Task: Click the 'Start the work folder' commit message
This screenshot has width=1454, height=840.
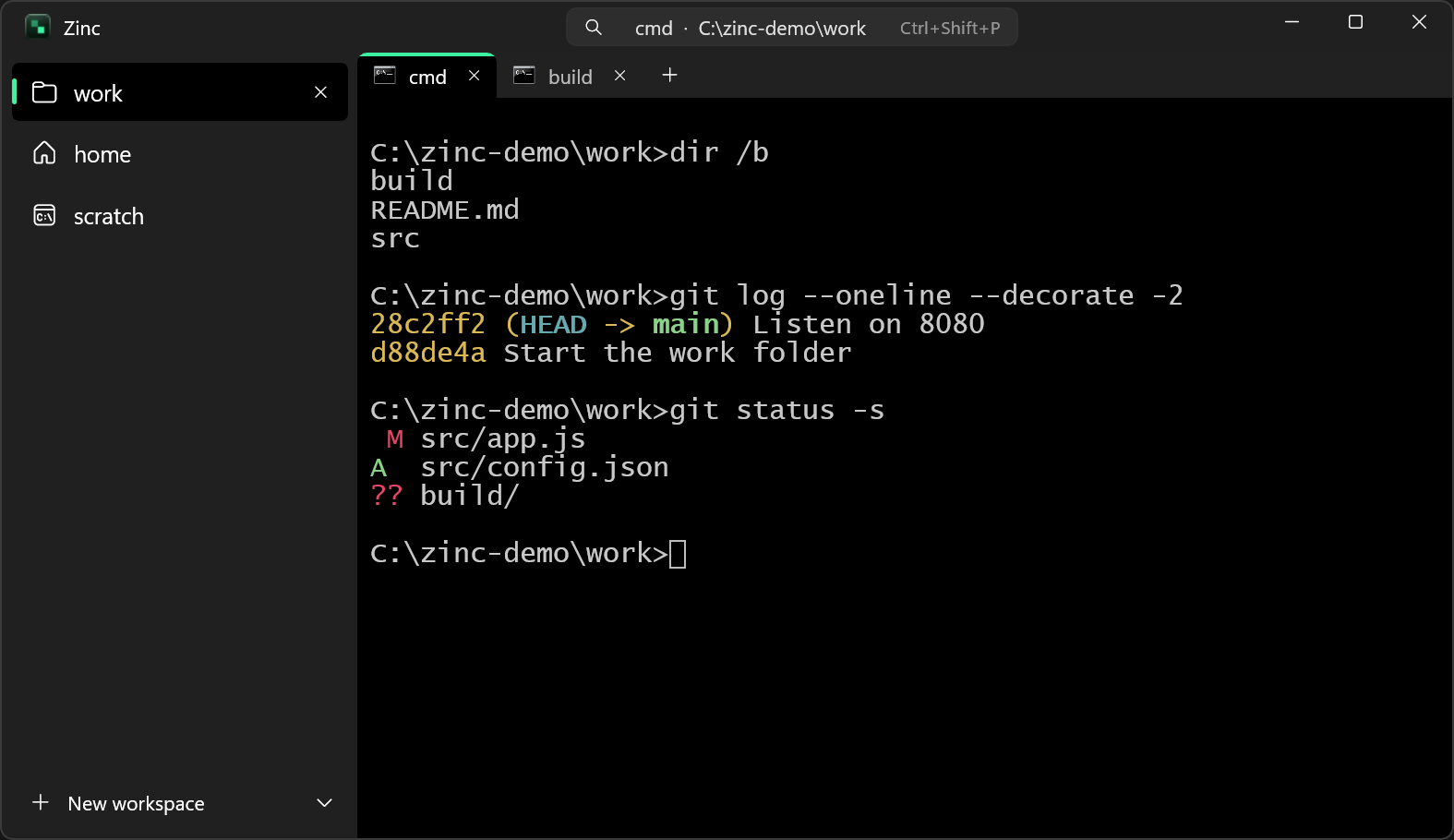Action: coord(678,353)
